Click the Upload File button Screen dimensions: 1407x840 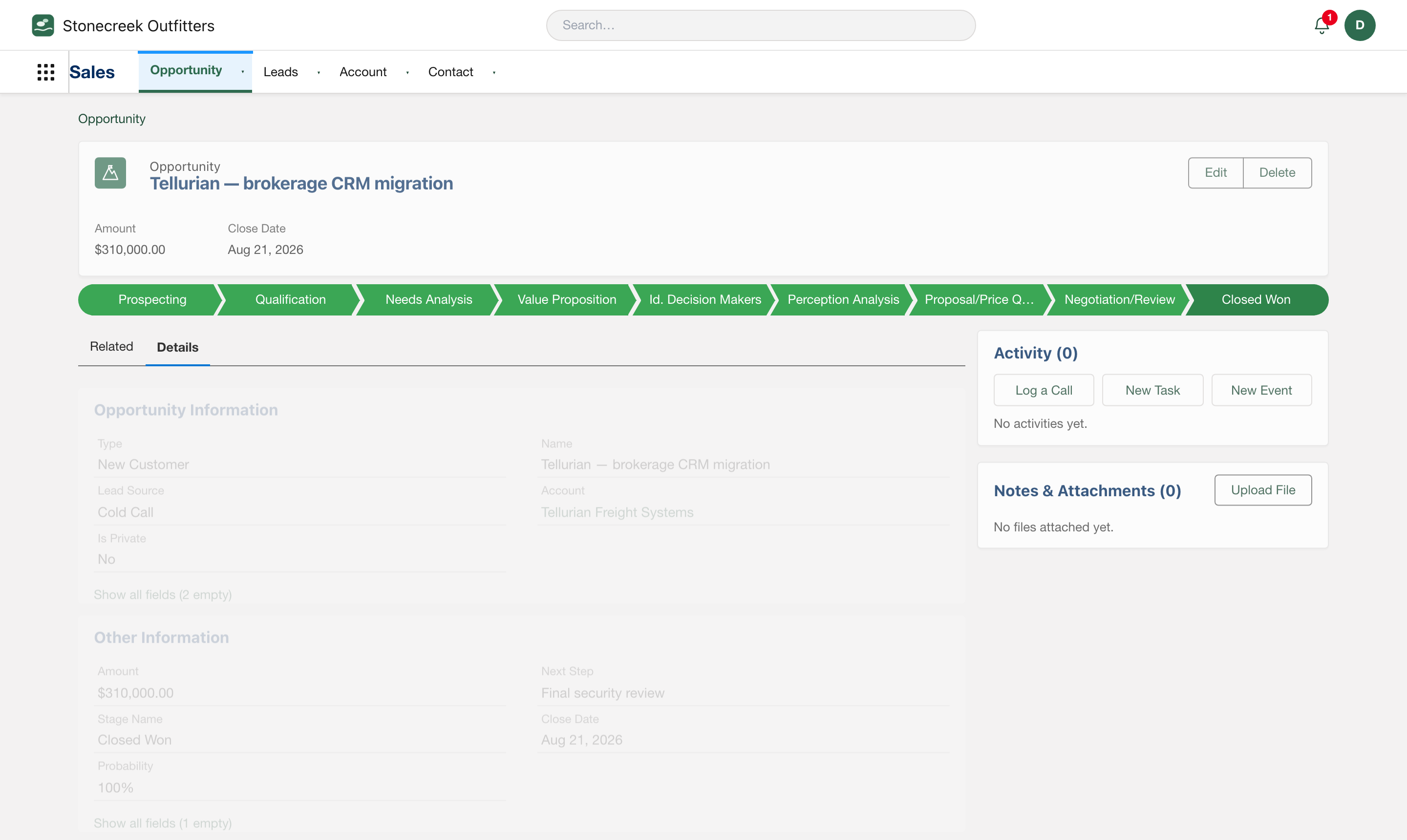pyautogui.click(x=1262, y=490)
